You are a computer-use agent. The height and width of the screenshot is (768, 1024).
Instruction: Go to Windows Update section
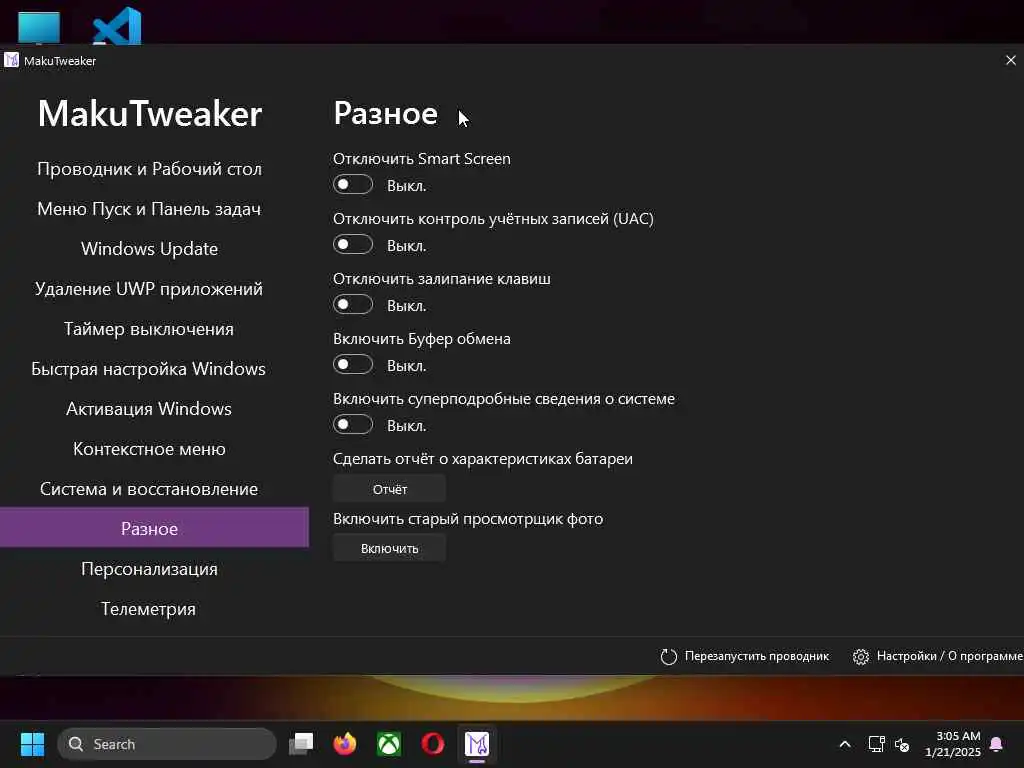click(150, 249)
